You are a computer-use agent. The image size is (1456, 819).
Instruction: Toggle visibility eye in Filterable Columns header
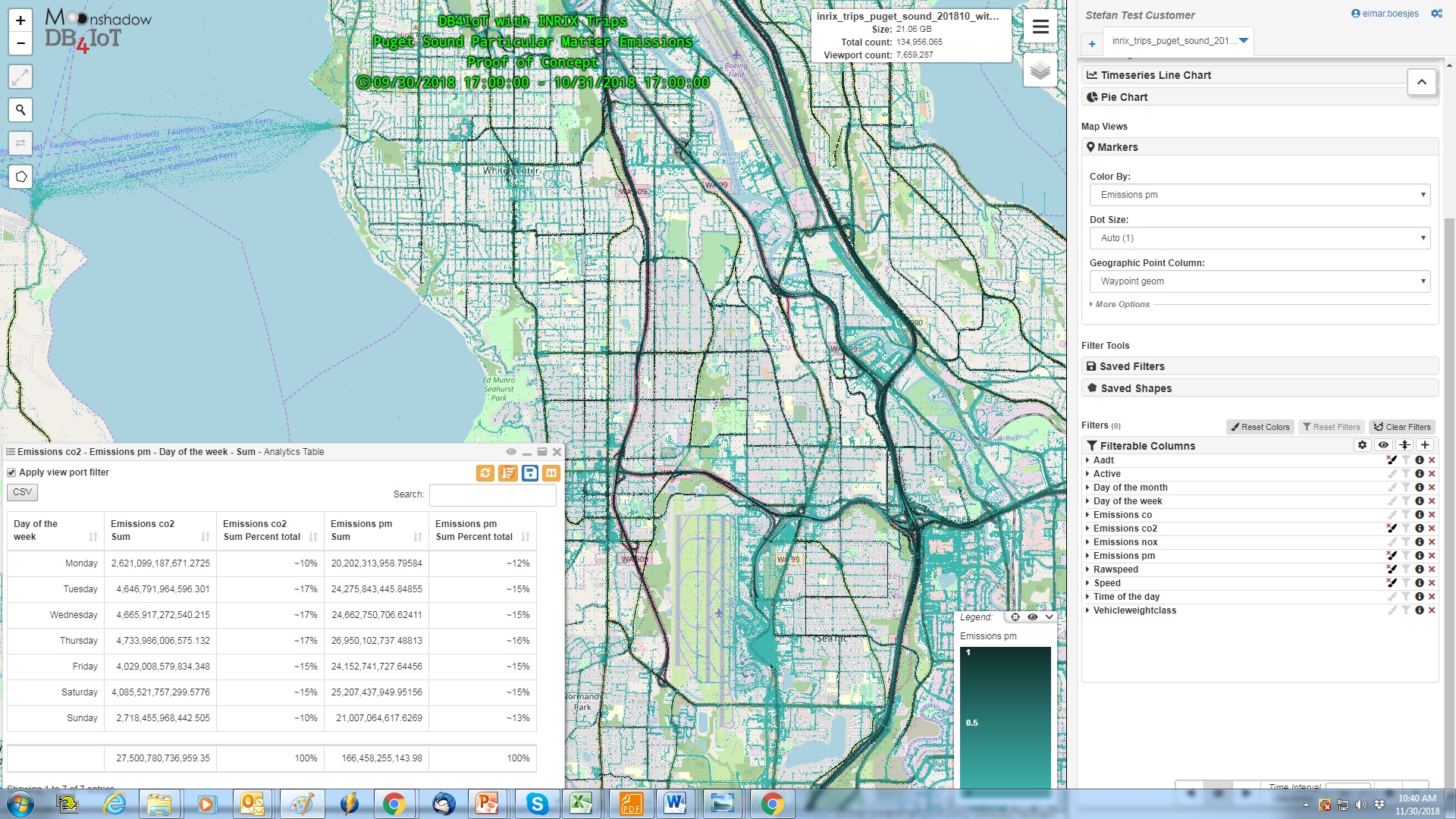click(x=1383, y=445)
